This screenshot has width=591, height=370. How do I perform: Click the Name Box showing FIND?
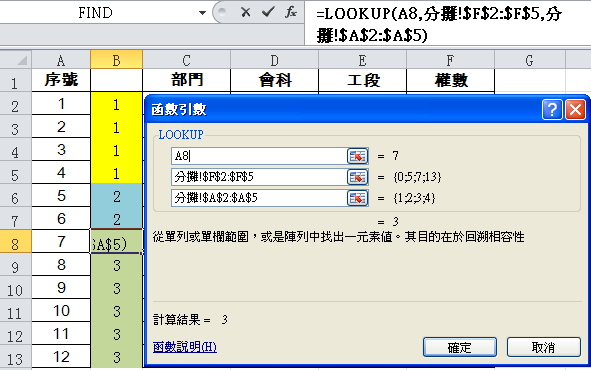pyautogui.click(x=95, y=13)
